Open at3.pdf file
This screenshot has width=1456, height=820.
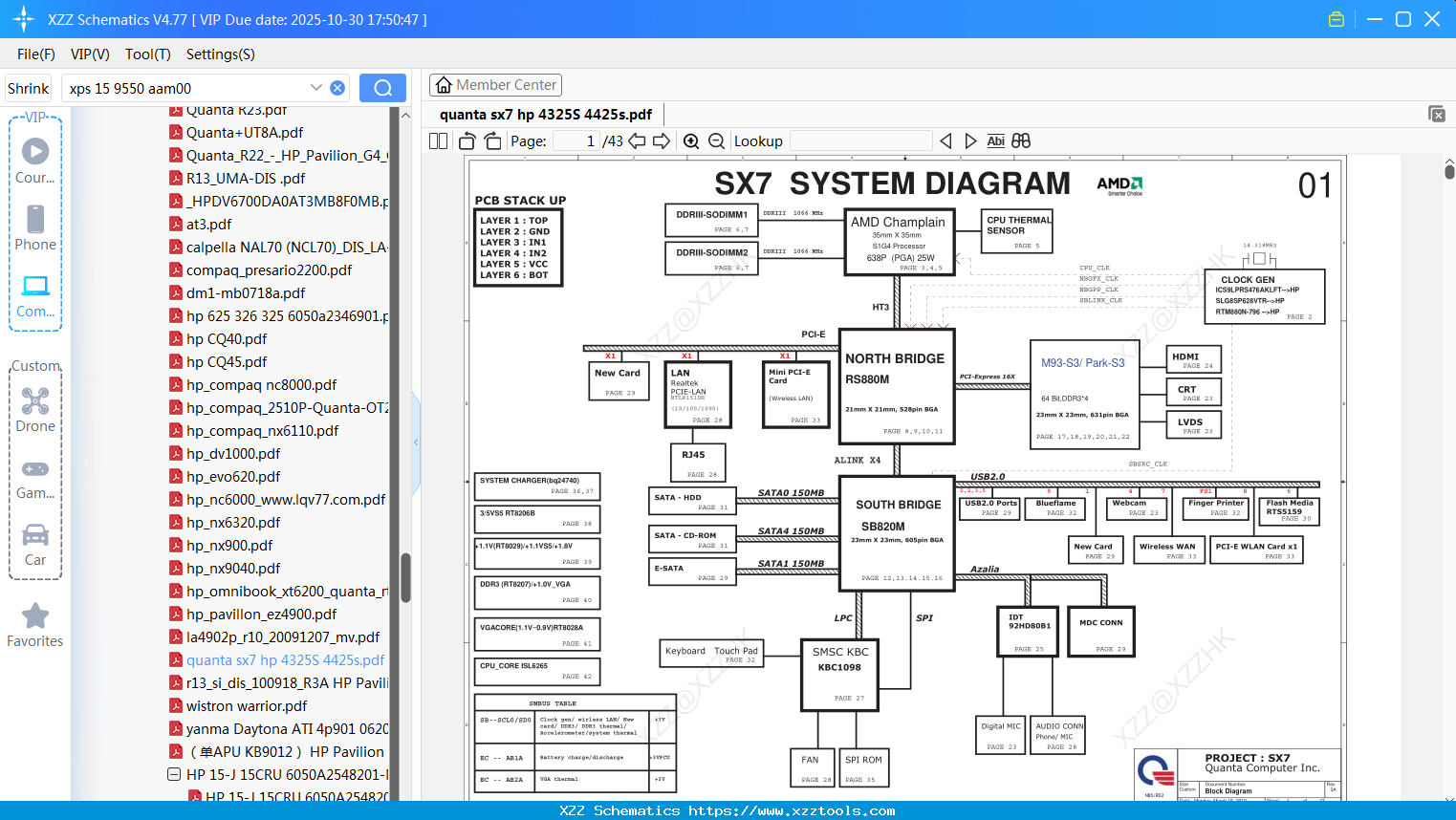[208, 224]
